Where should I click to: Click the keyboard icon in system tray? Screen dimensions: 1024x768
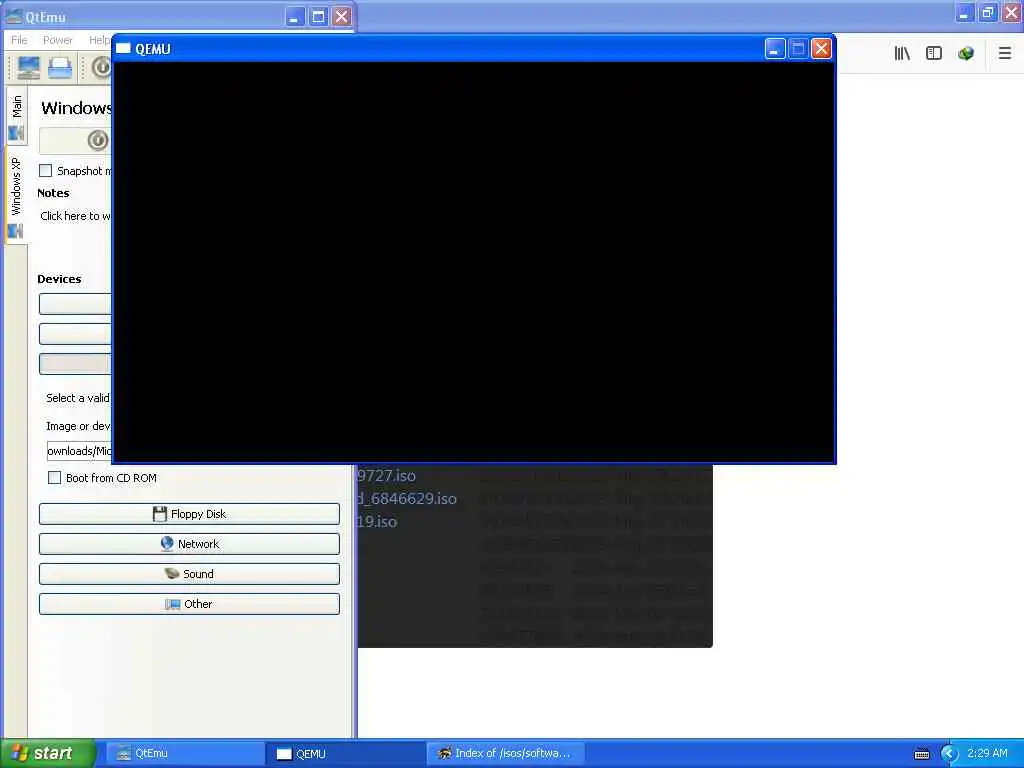click(922, 754)
